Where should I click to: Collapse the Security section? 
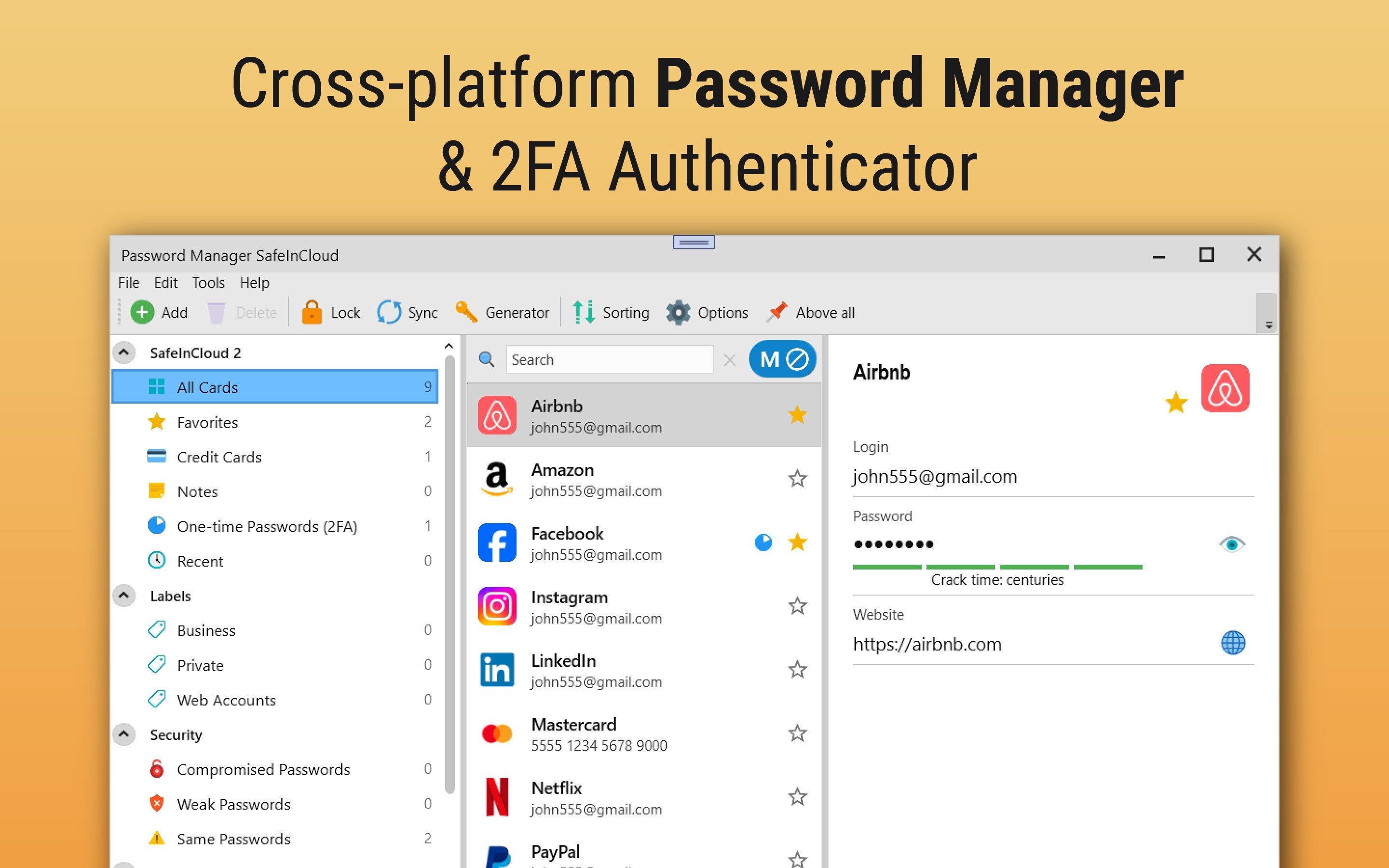click(124, 734)
